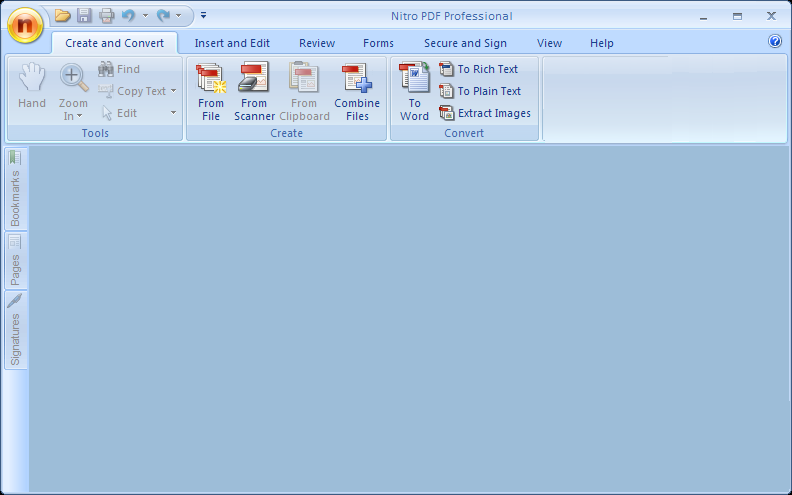Screen dimensions: 792x495
Task: Show the Signatures side panel
Action: [16, 330]
